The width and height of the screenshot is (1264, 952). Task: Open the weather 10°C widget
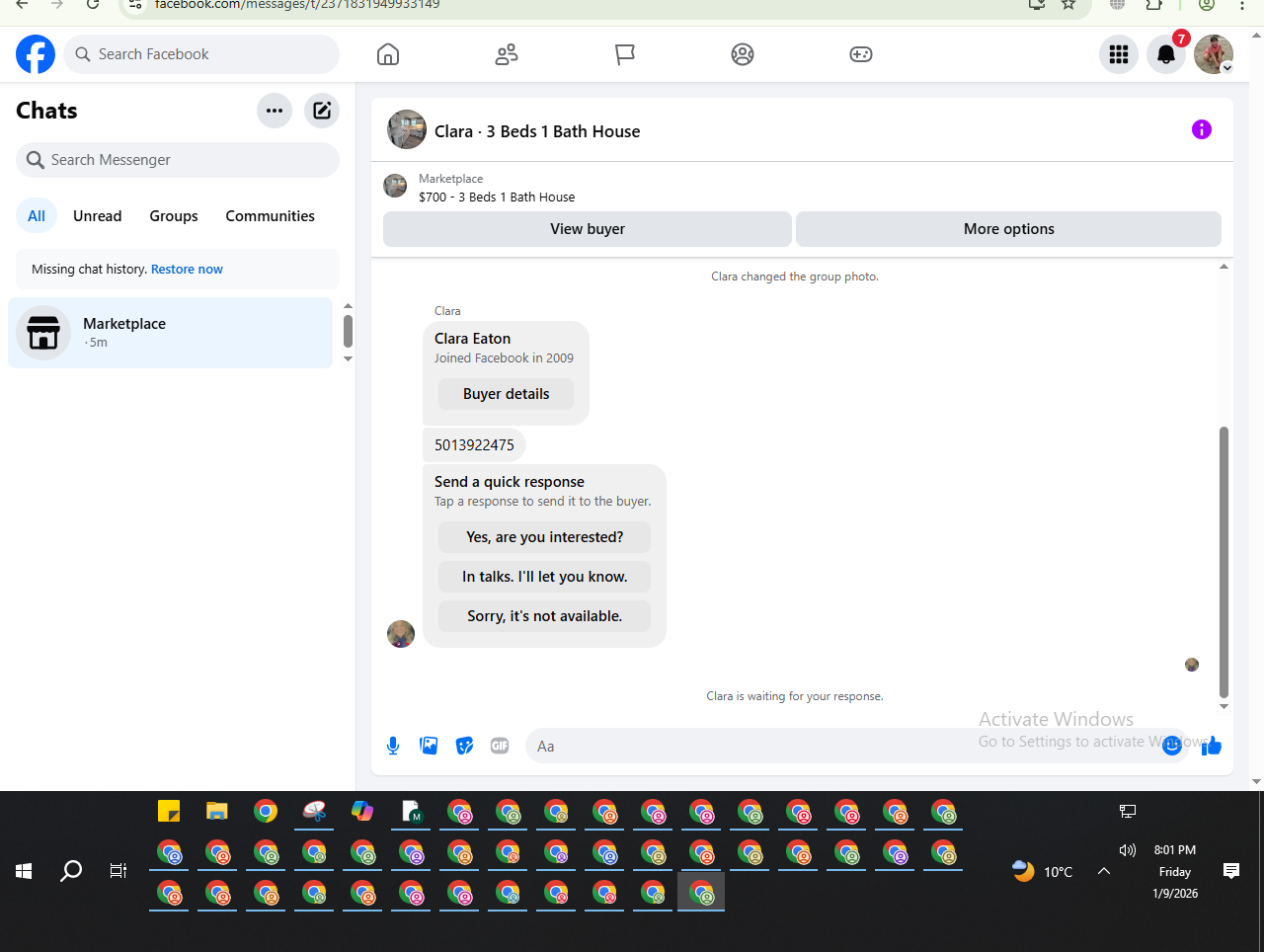click(1043, 871)
